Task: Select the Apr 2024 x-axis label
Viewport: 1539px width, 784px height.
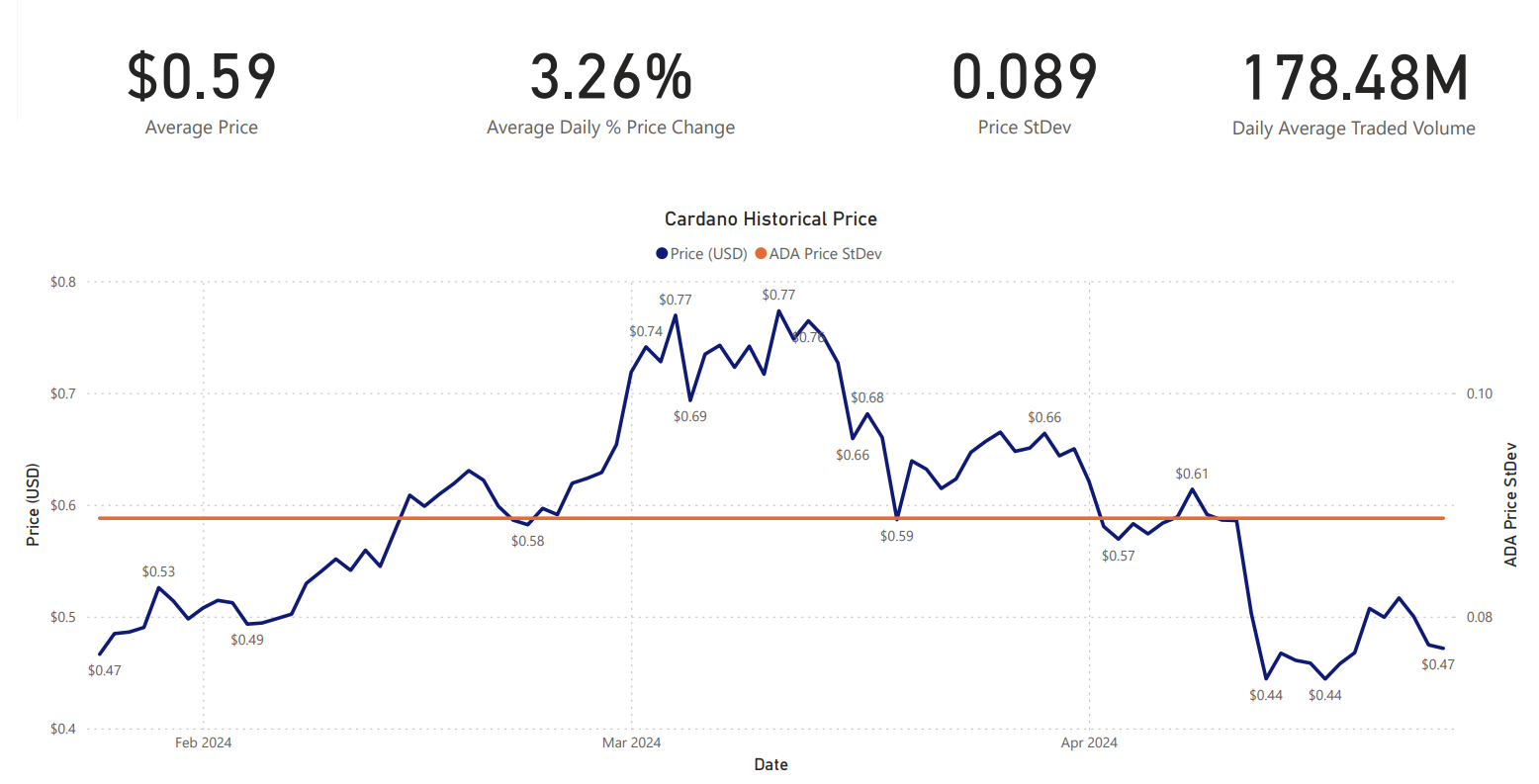Action: click(x=1088, y=742)
